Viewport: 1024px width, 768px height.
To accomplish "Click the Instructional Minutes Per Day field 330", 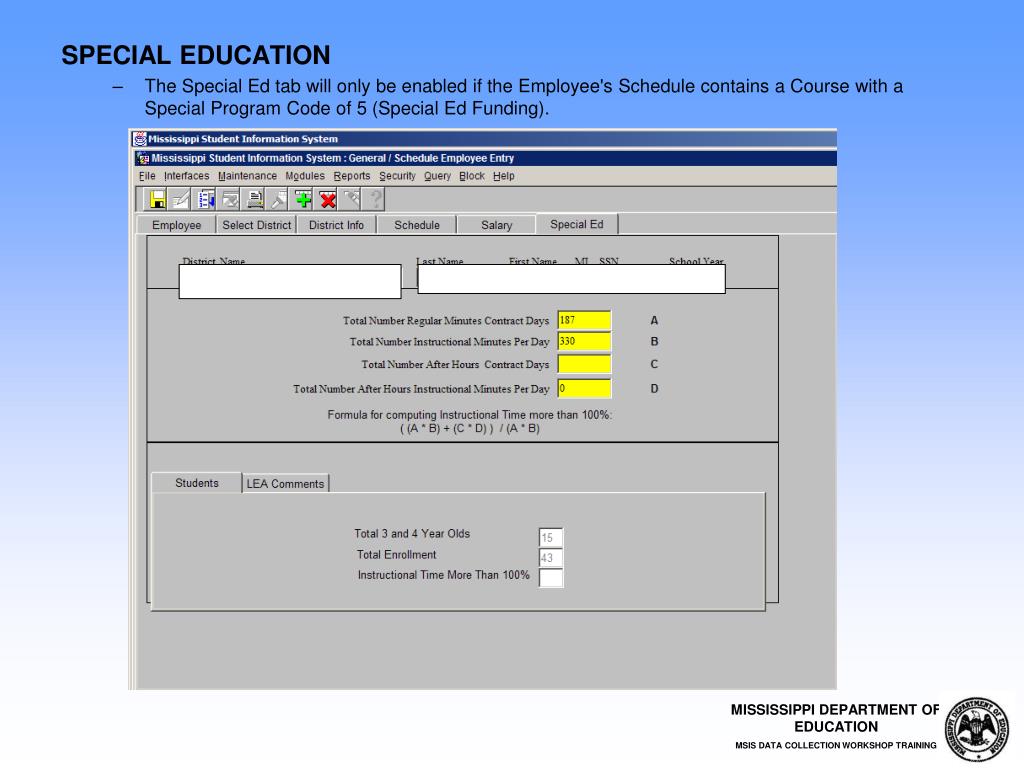I will [584, 341].
